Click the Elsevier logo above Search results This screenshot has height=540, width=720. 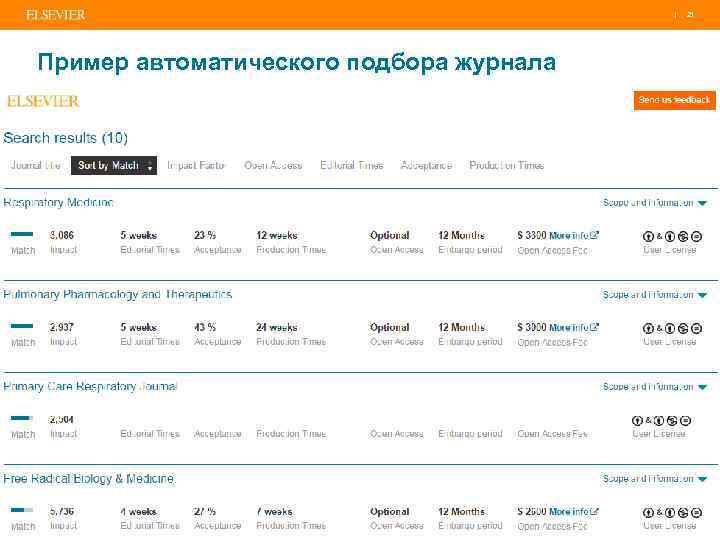43,101
